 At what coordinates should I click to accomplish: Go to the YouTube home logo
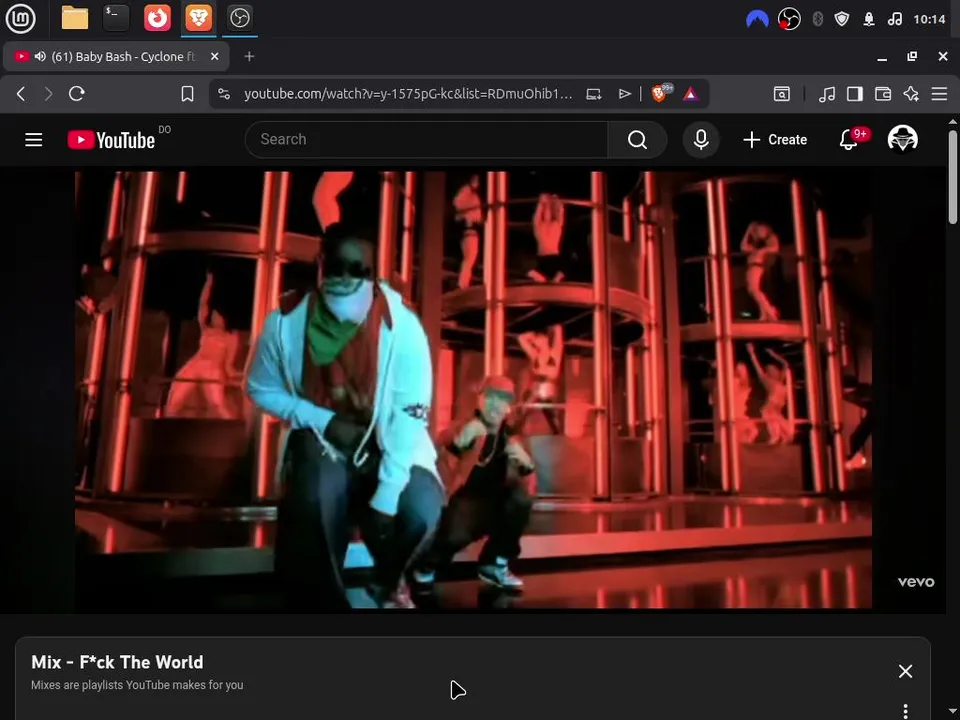click(111, 140)
